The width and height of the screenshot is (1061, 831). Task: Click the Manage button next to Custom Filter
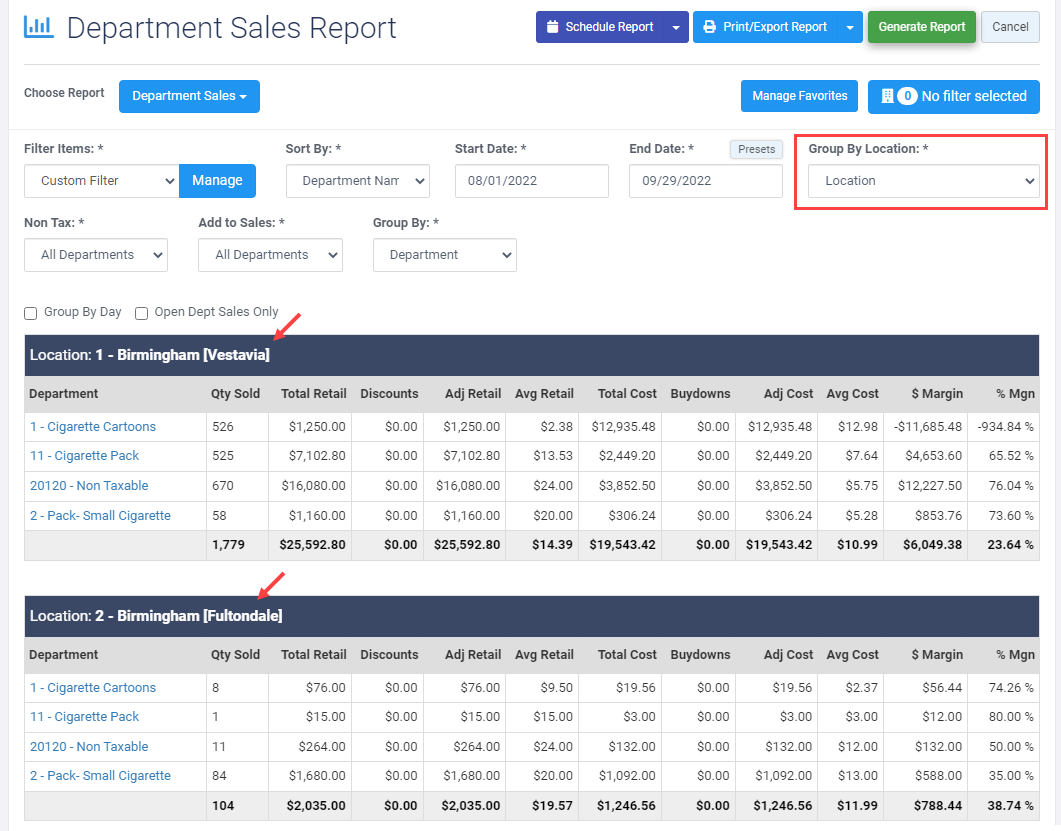[x=217, y=180]
